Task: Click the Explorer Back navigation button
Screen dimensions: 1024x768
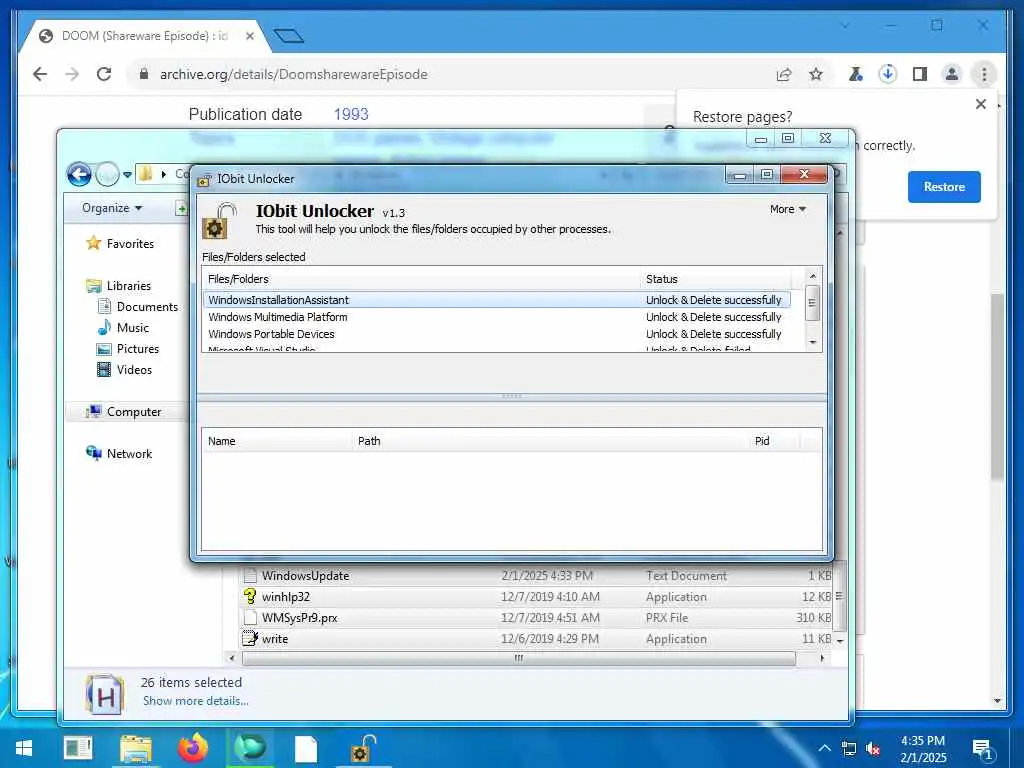Action: [79, 174]
